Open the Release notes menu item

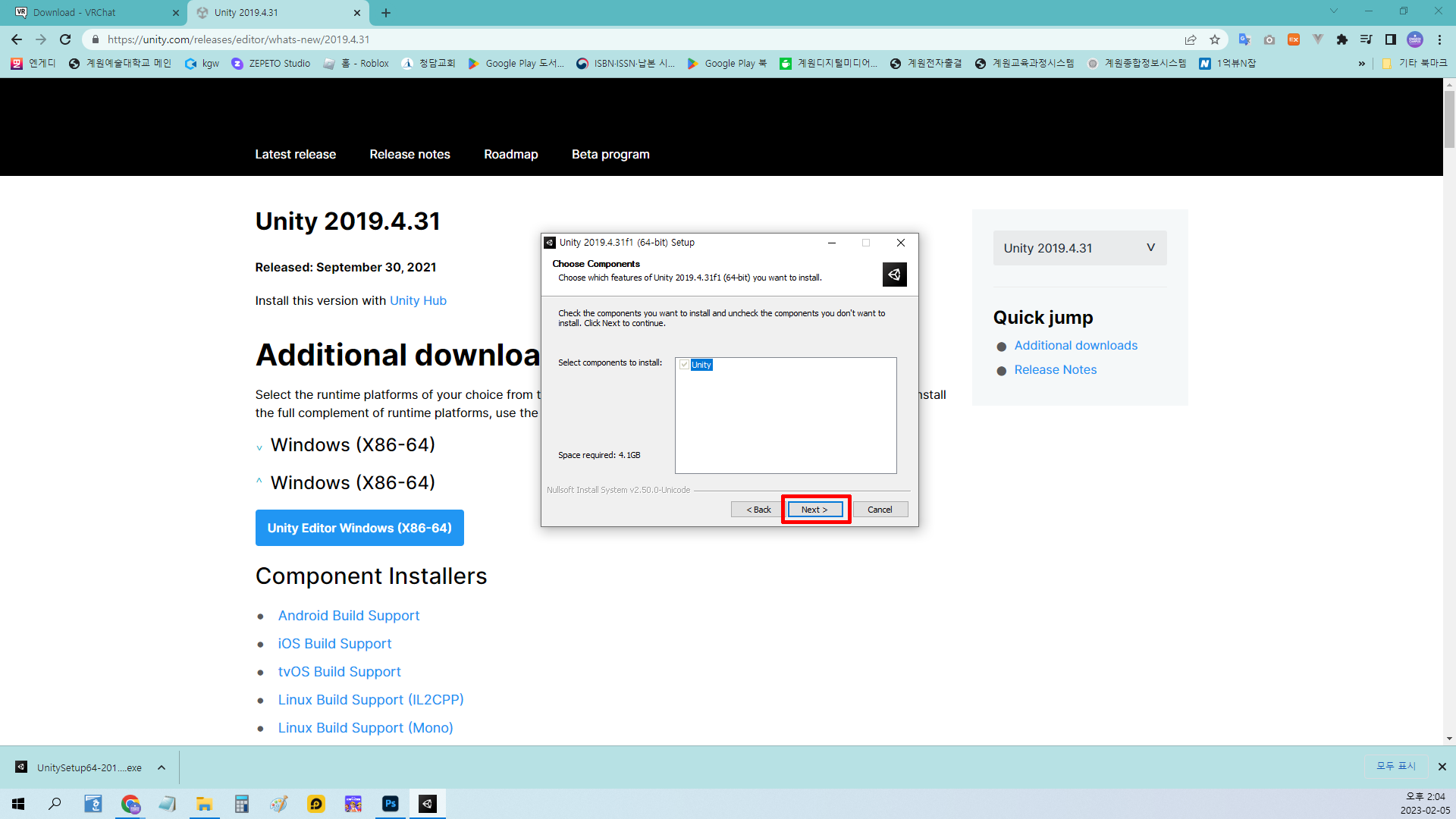pos(409,154)
